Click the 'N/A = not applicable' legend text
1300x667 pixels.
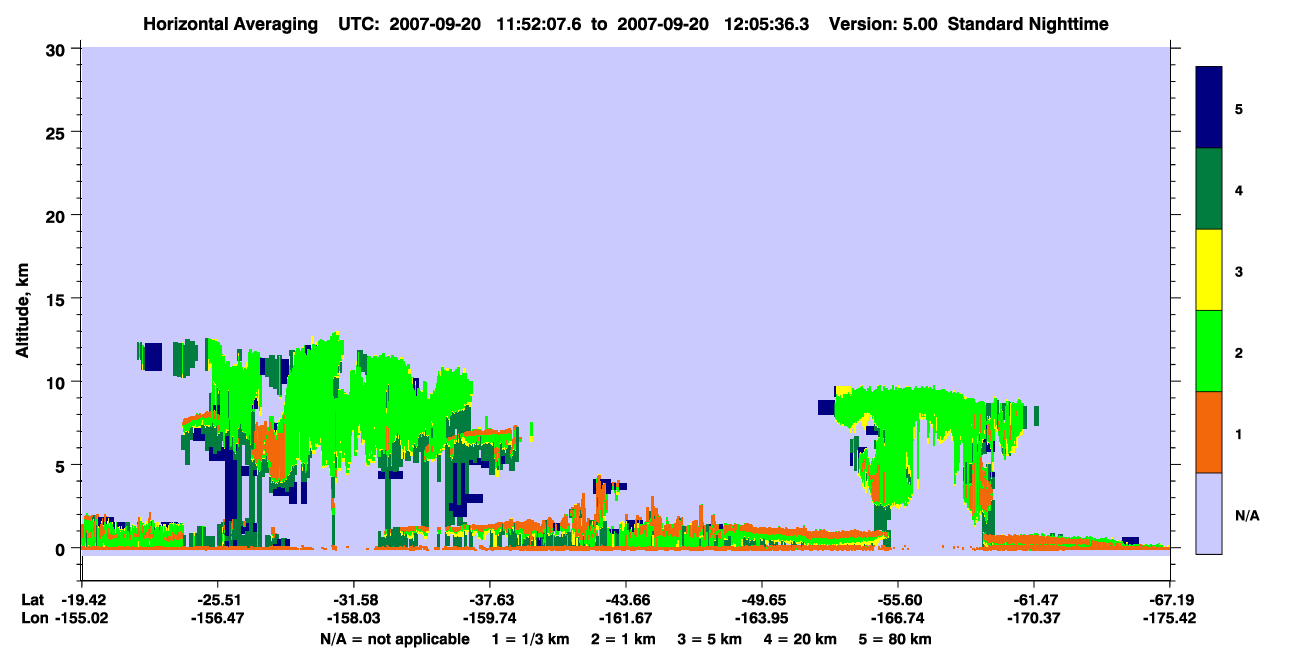click(395, 639)
